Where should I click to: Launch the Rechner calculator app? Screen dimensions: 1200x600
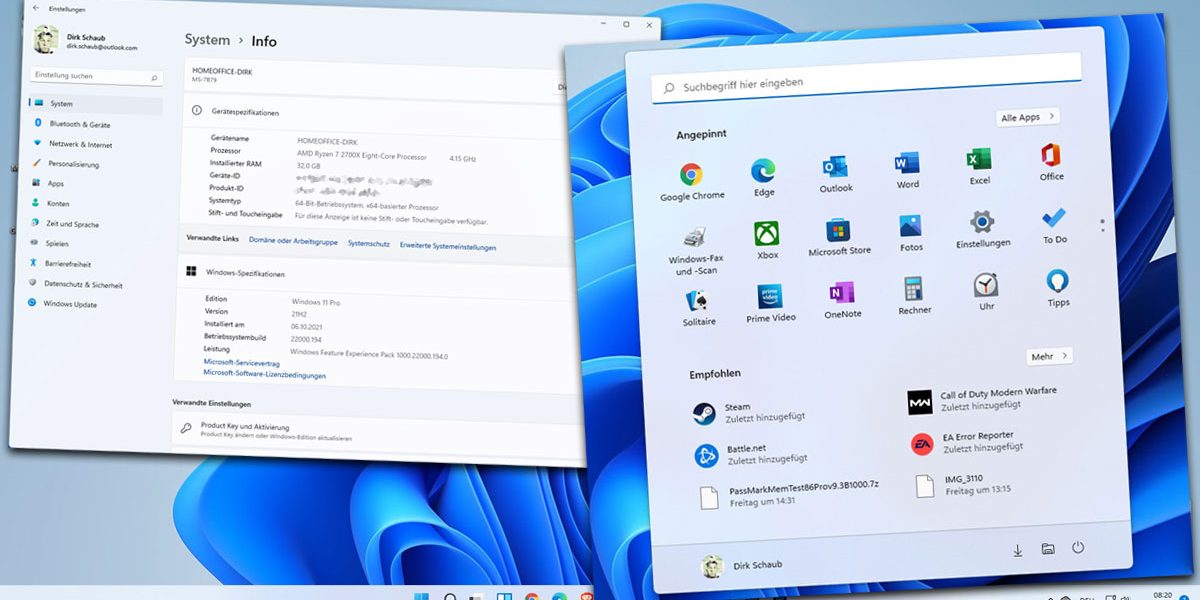[x=913, y=293]
